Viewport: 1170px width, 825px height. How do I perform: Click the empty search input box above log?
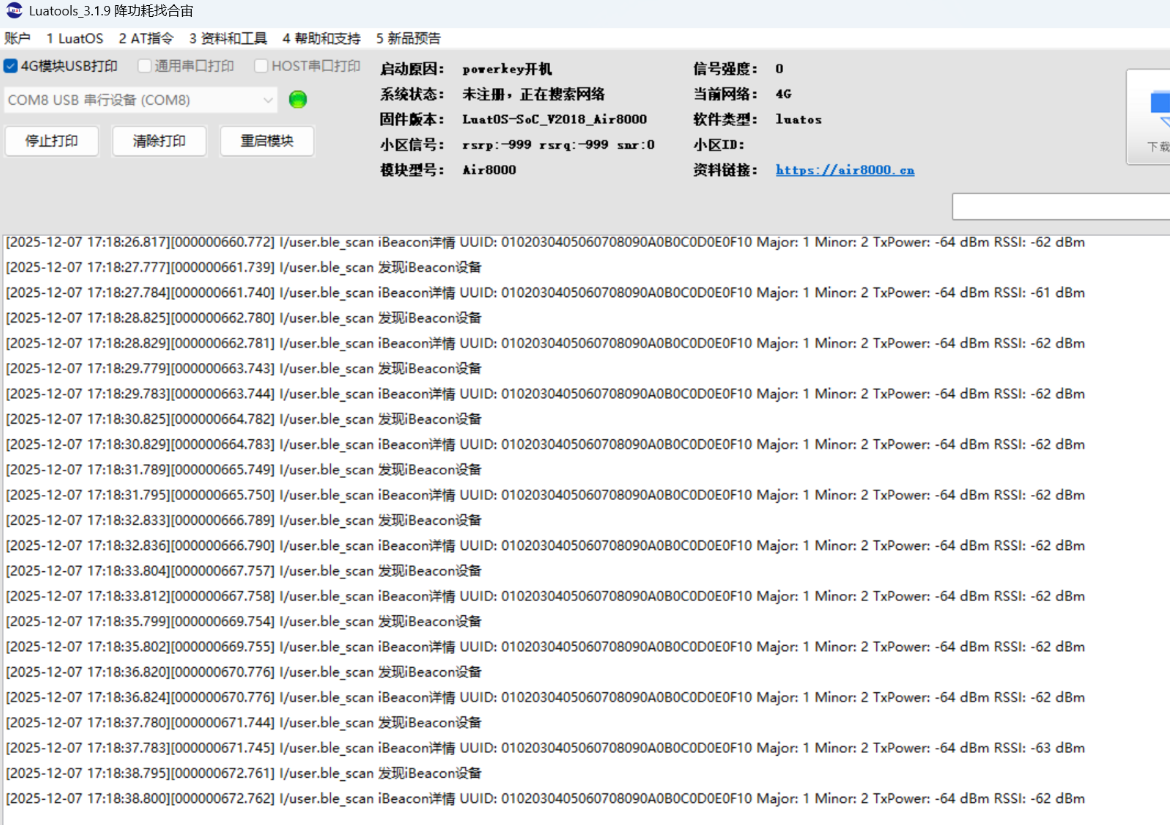pos(1060,206)
